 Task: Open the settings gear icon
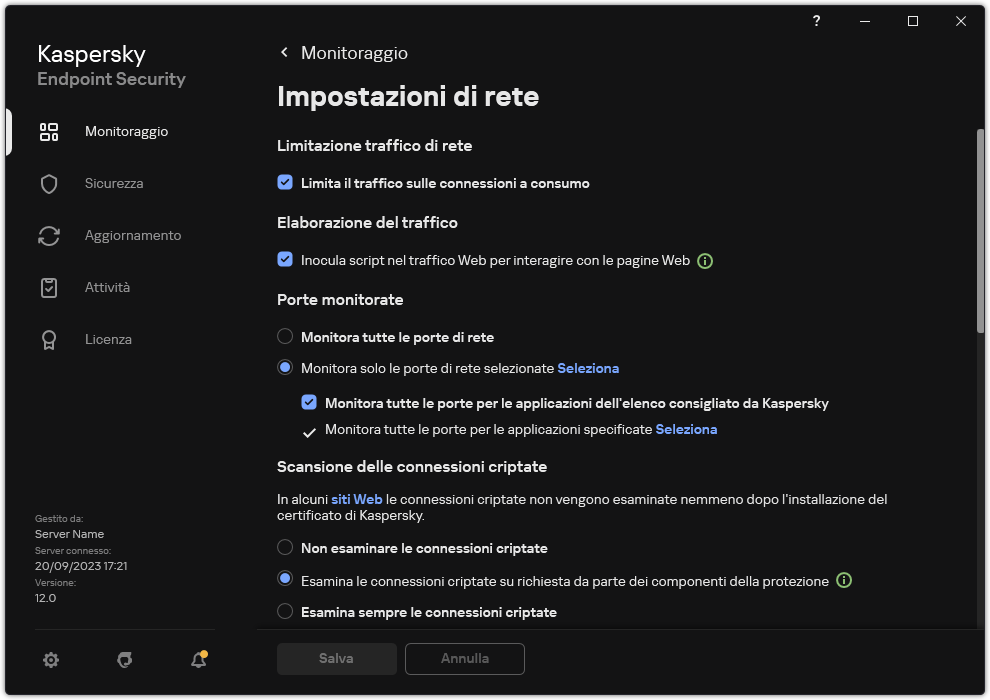tap(51, 660)
